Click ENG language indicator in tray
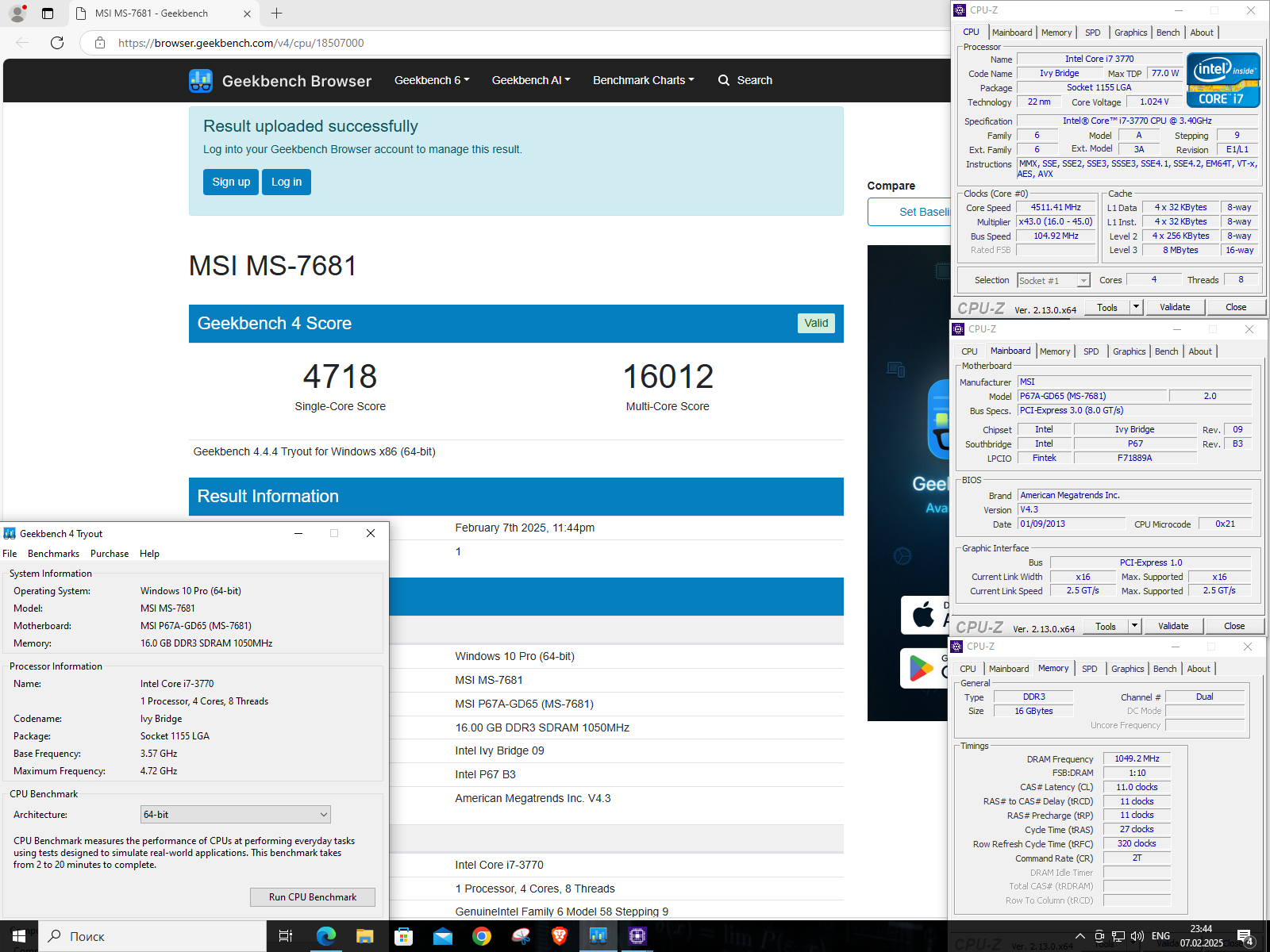The height and width of the screenshot is (952, 1270). 1160,936
